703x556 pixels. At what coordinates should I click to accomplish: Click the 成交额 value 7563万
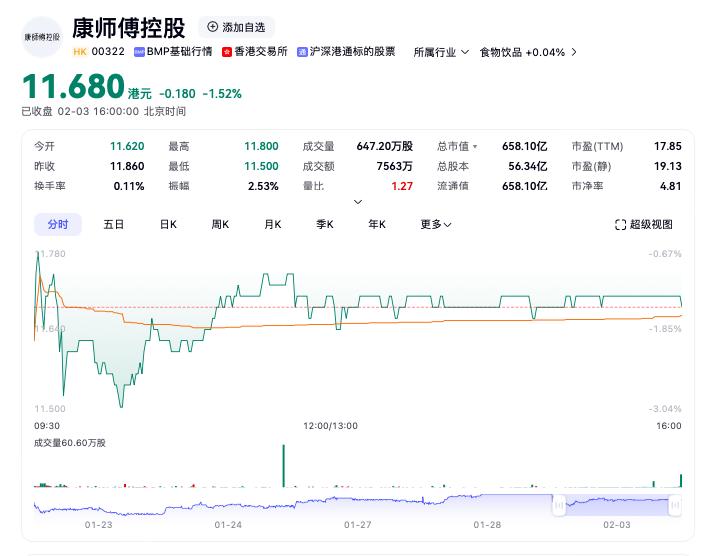(x=395, y=166)
